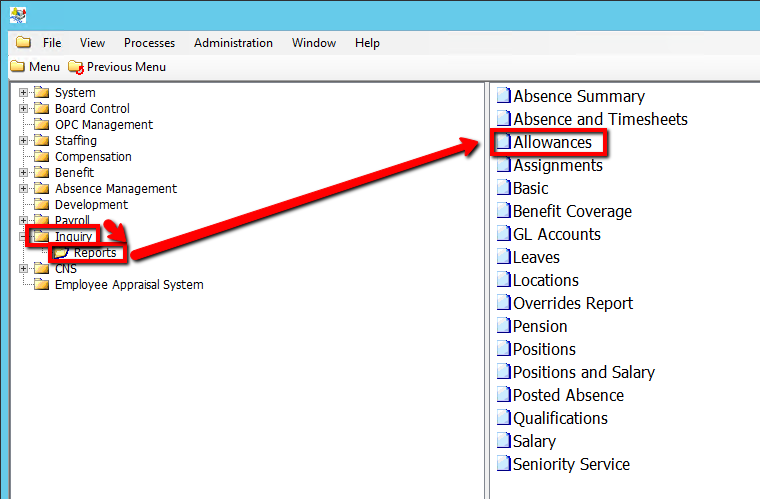Expand the Staffing folder node
This screenshot has height=499, width=760.
pyautogui.click(x=23, y=141)
